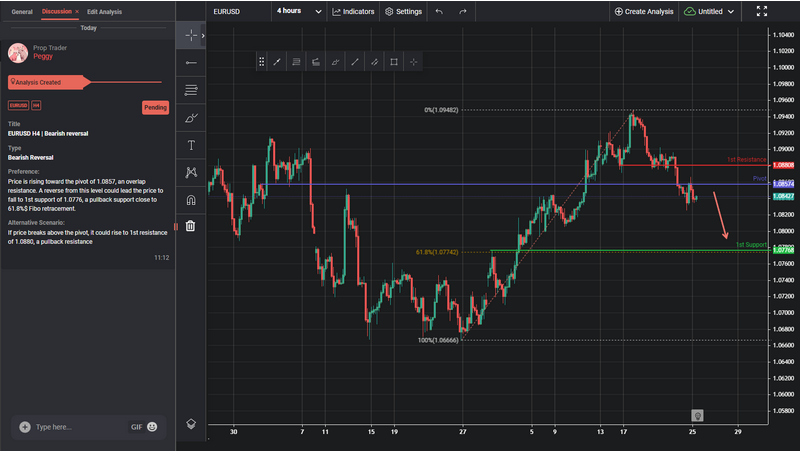Select the XABCD pattern tool
This screenshot has height=451, width=801.
pos(191,173)
